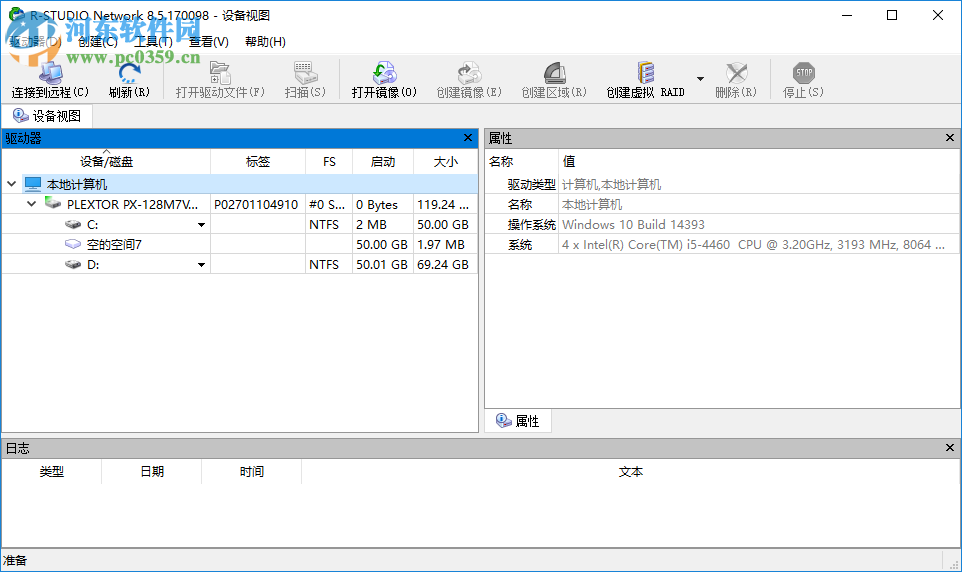Select the P02701104910 label cell
The image size is (962, 572).
[256, 204]
